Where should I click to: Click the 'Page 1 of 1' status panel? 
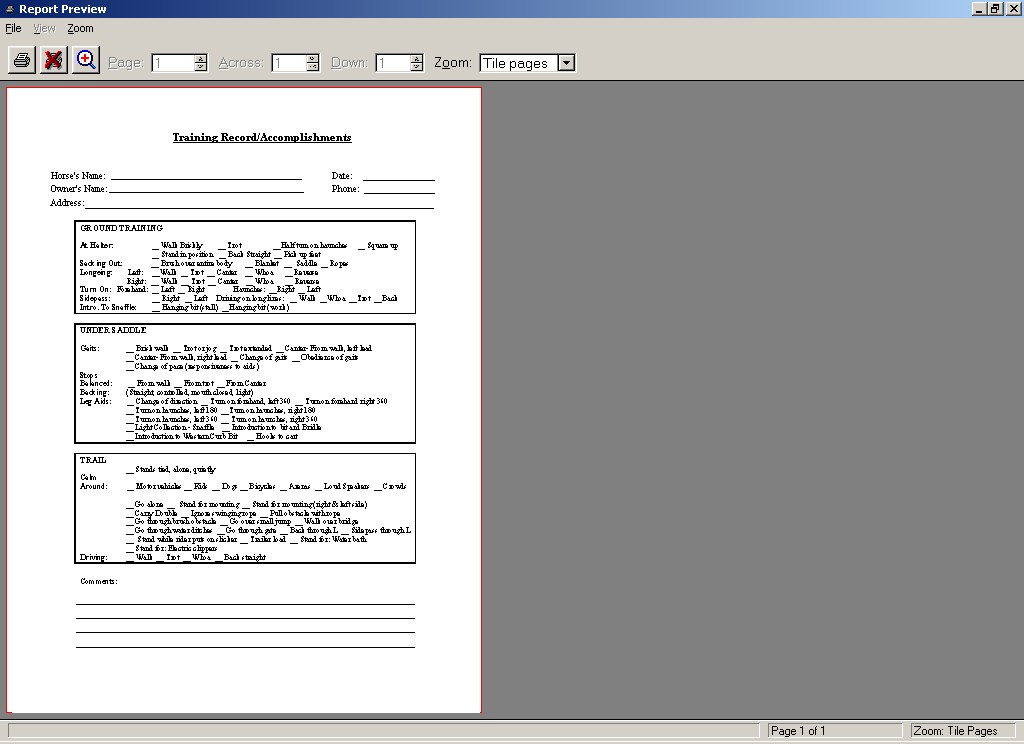(x=835, y=731)
